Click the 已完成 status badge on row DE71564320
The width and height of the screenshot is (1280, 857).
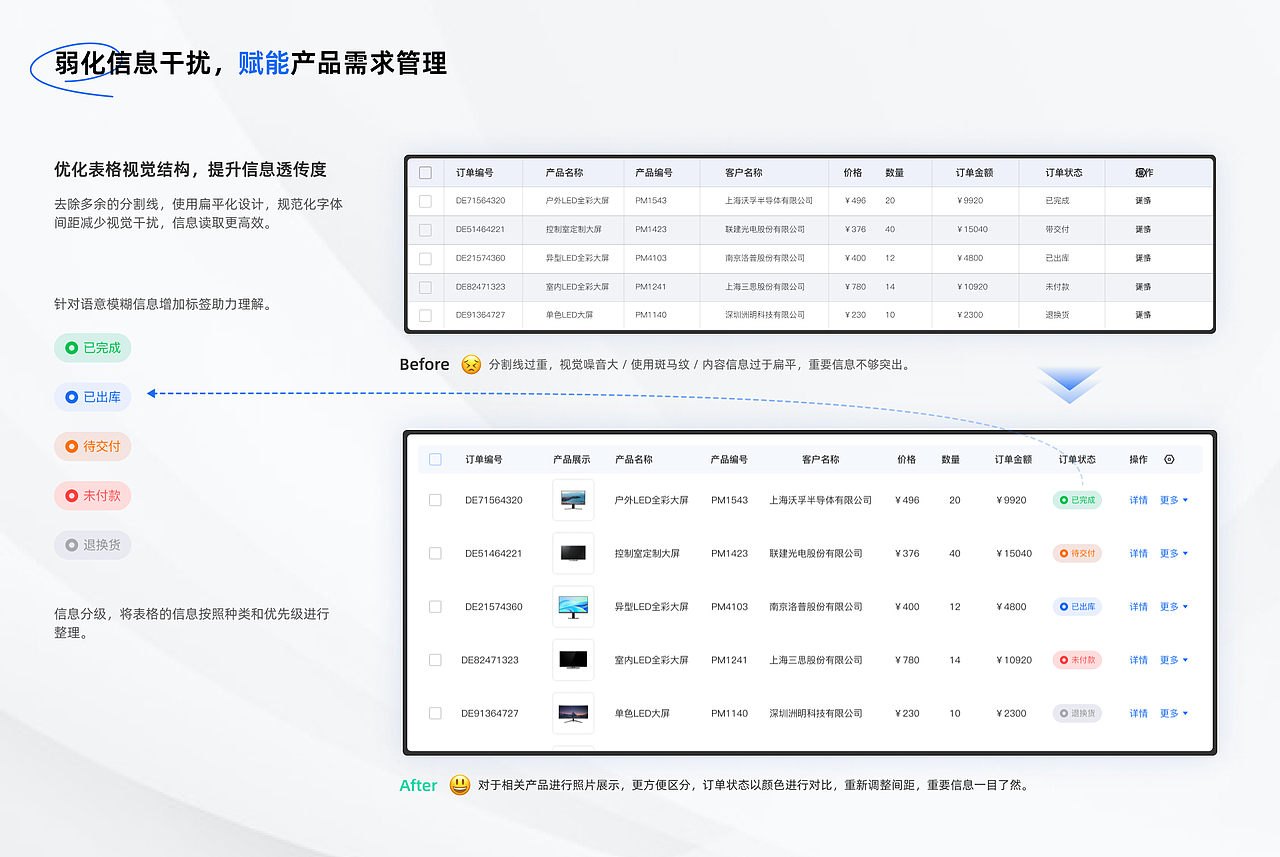(x=1077, y=499)
